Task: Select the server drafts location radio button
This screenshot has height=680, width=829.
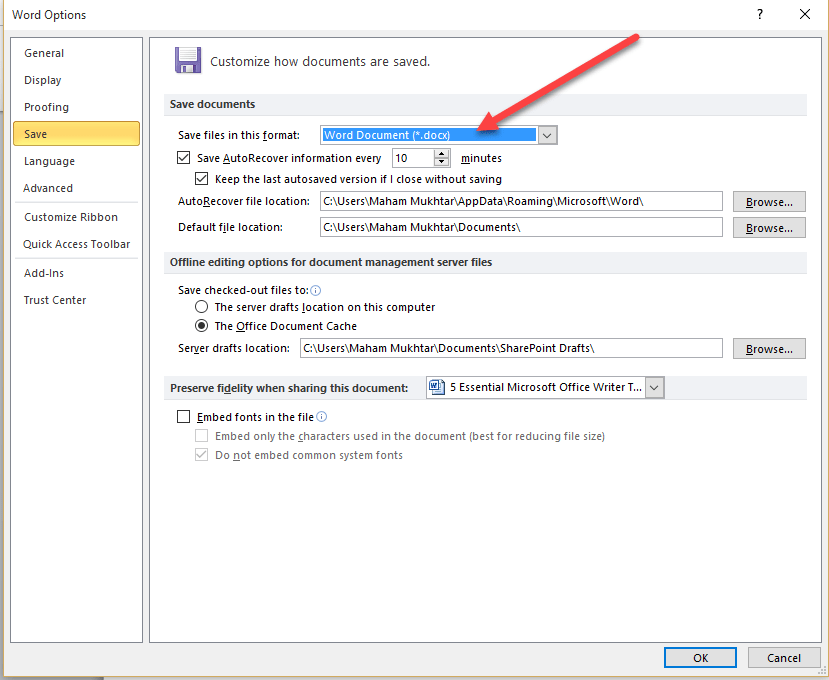Action: click(x=201, y=307)
